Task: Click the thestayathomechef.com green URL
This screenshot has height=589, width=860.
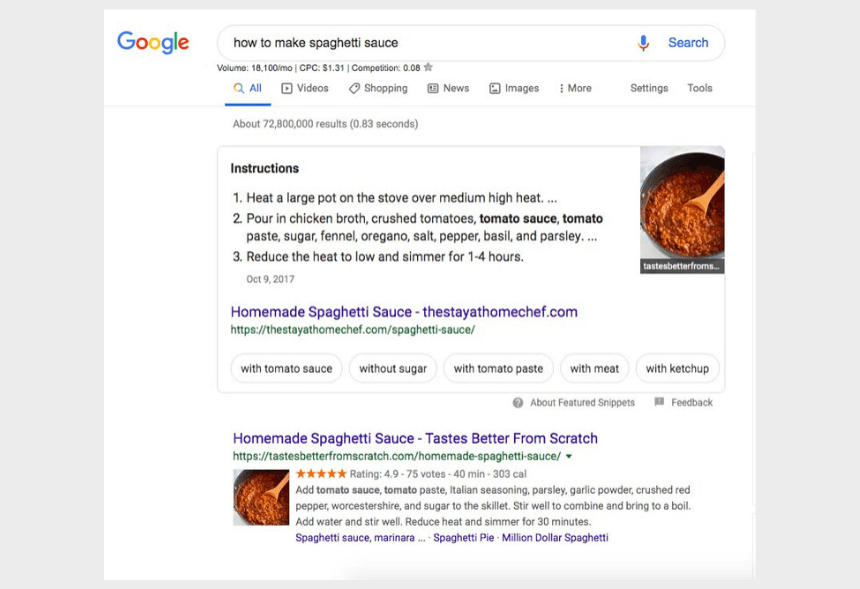Action: [x=353, y=330]
